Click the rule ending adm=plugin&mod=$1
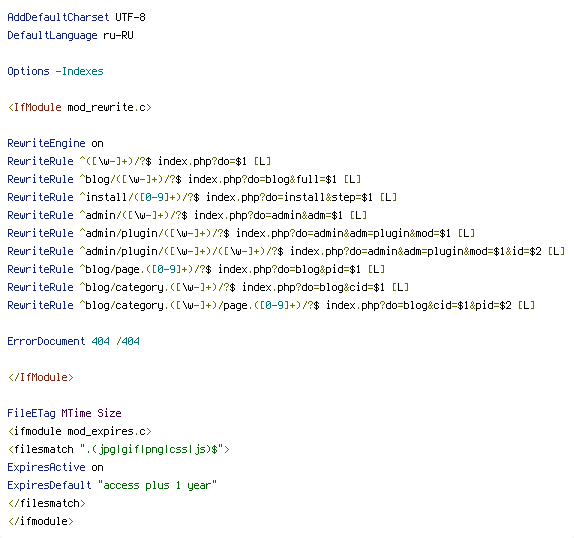The image size is (574, 538). click(241, 233)
